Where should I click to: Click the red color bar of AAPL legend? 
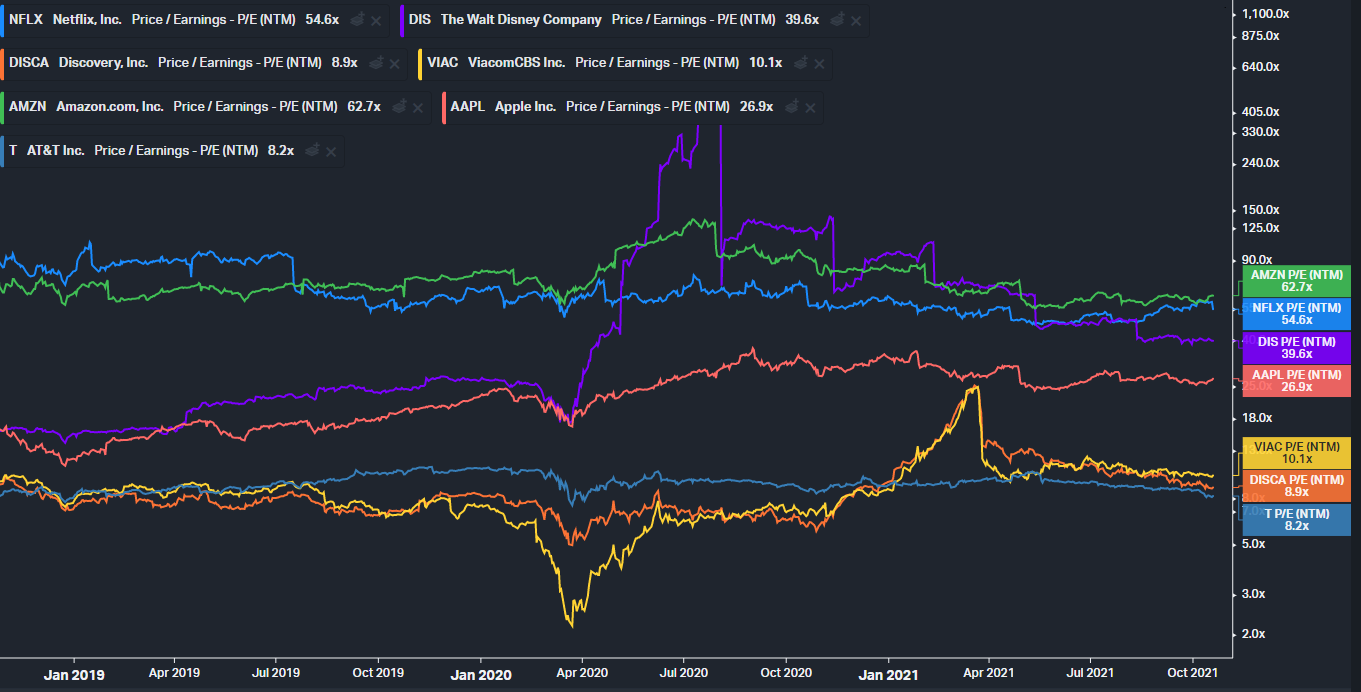click(x=443, y=106)
